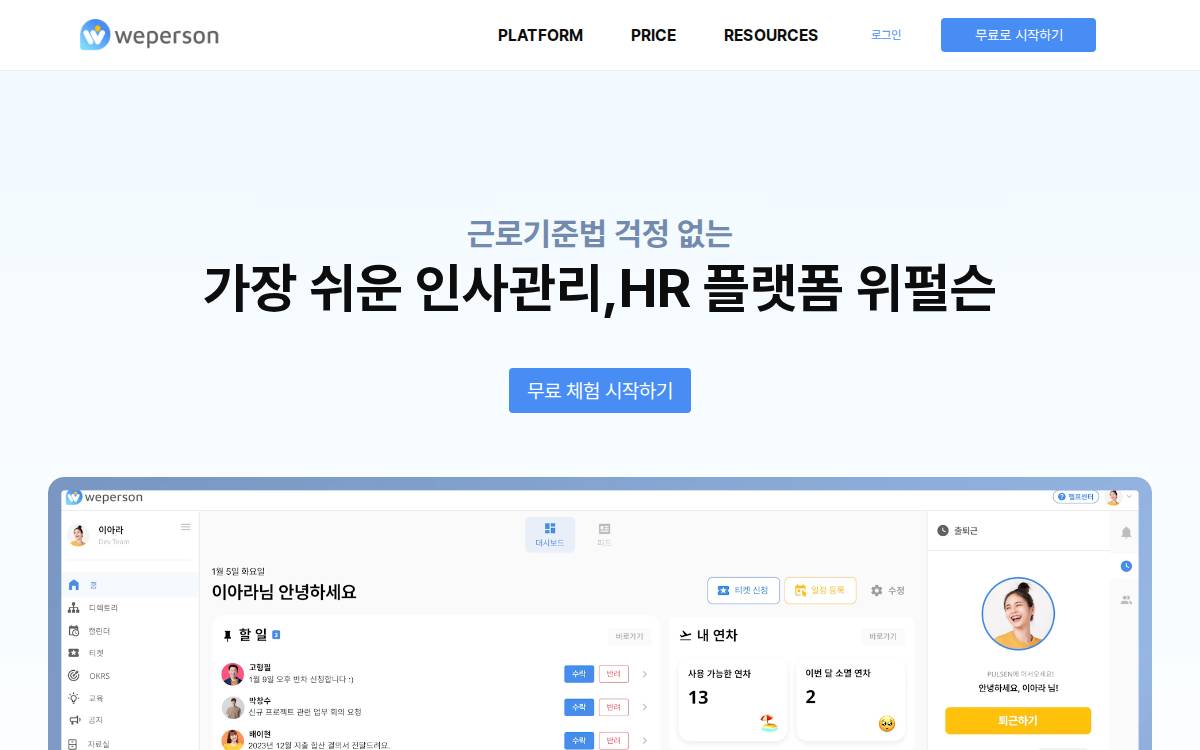Click the clock icon beside 출퇴근
Viewport: 1200px width, 750px height.
(942, 530)
